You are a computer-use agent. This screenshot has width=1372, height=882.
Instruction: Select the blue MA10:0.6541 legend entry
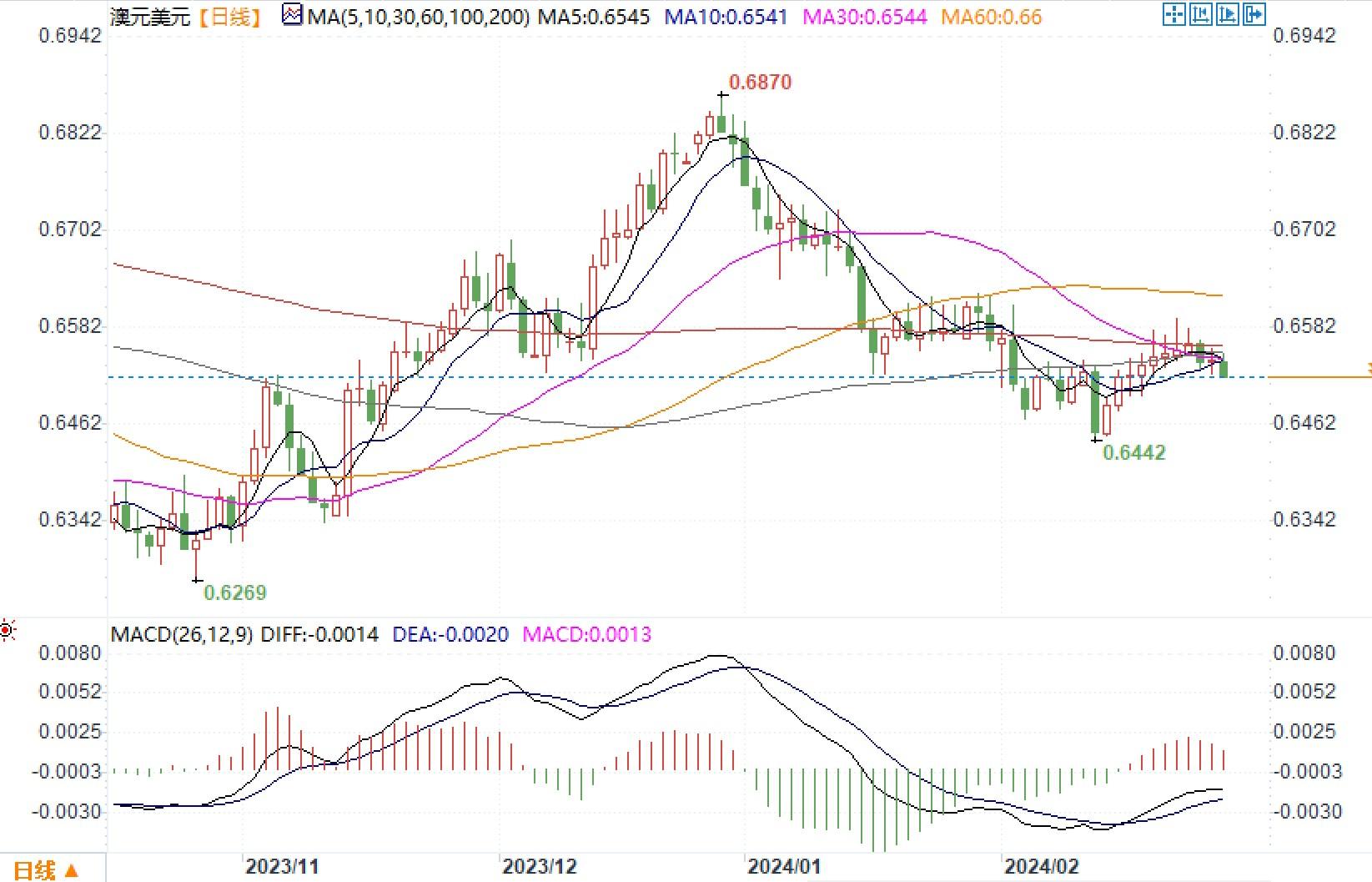tap(726, 17)
